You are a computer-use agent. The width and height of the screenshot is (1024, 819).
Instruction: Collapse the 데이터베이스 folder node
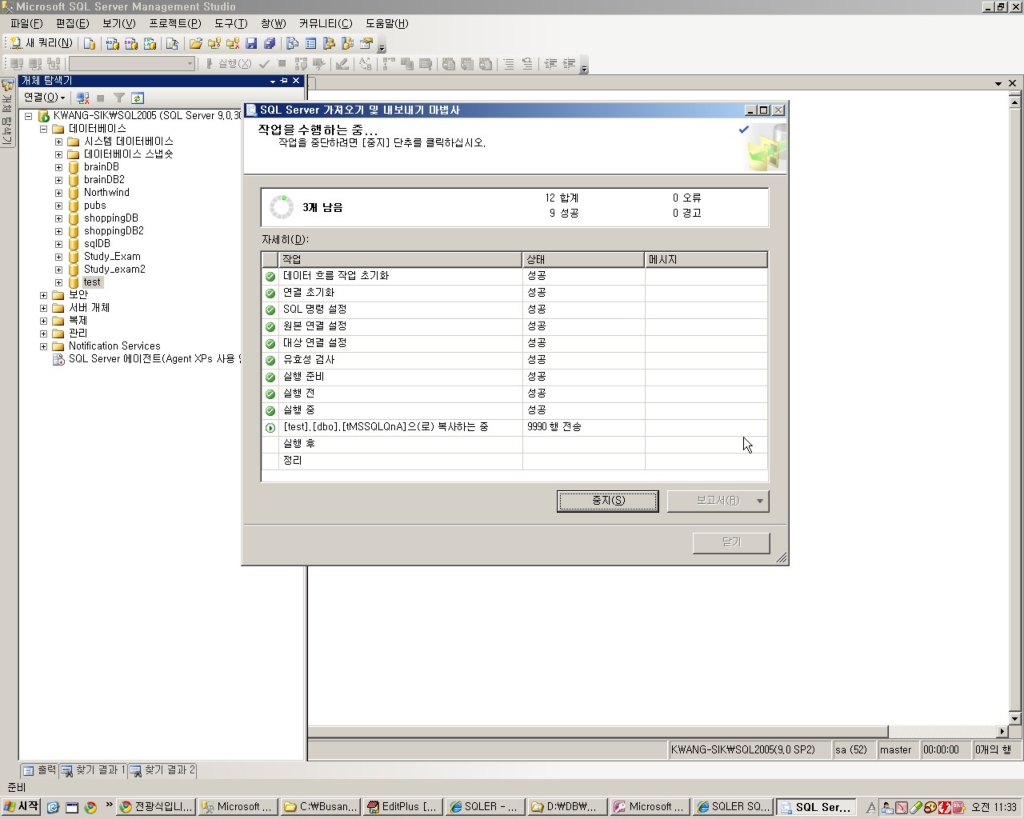tap(44, 129)
